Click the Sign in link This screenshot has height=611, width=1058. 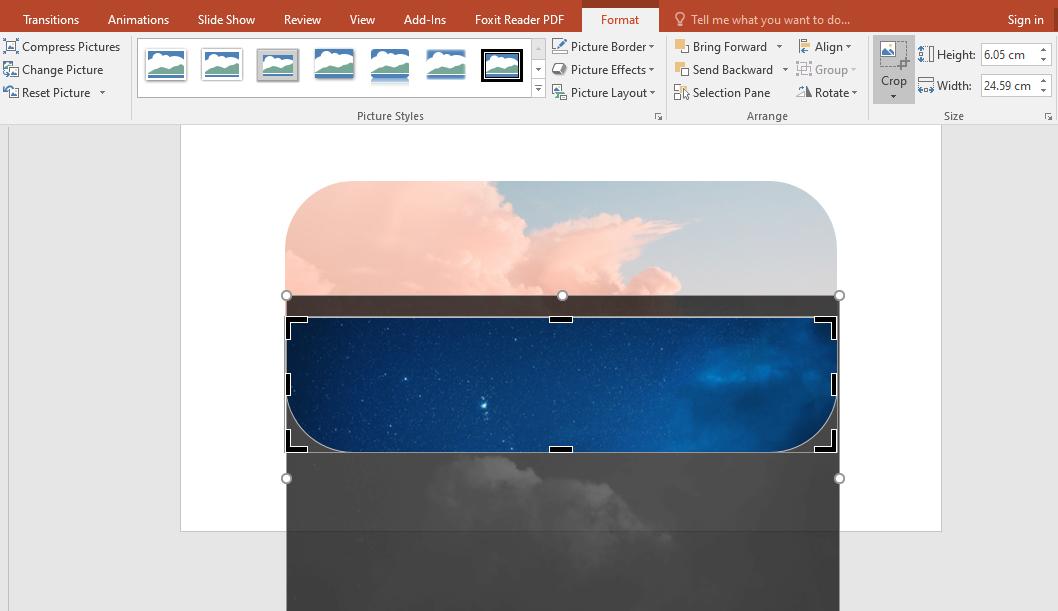coord(1025,19)
